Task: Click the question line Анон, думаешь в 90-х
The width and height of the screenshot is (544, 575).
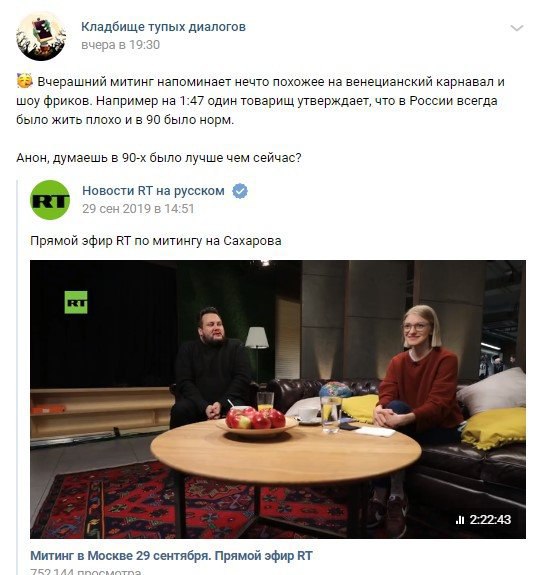Action: click(x=158, y=158)
